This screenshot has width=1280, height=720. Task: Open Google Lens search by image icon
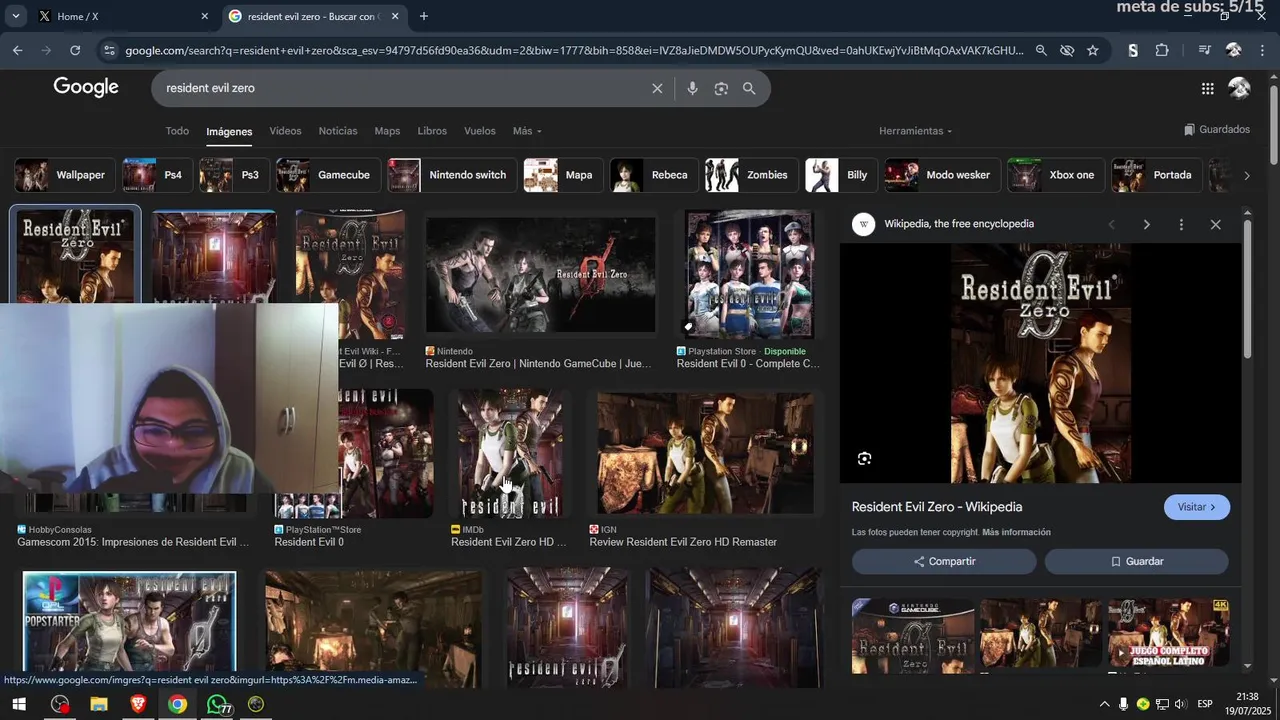[x=721, y=88]
